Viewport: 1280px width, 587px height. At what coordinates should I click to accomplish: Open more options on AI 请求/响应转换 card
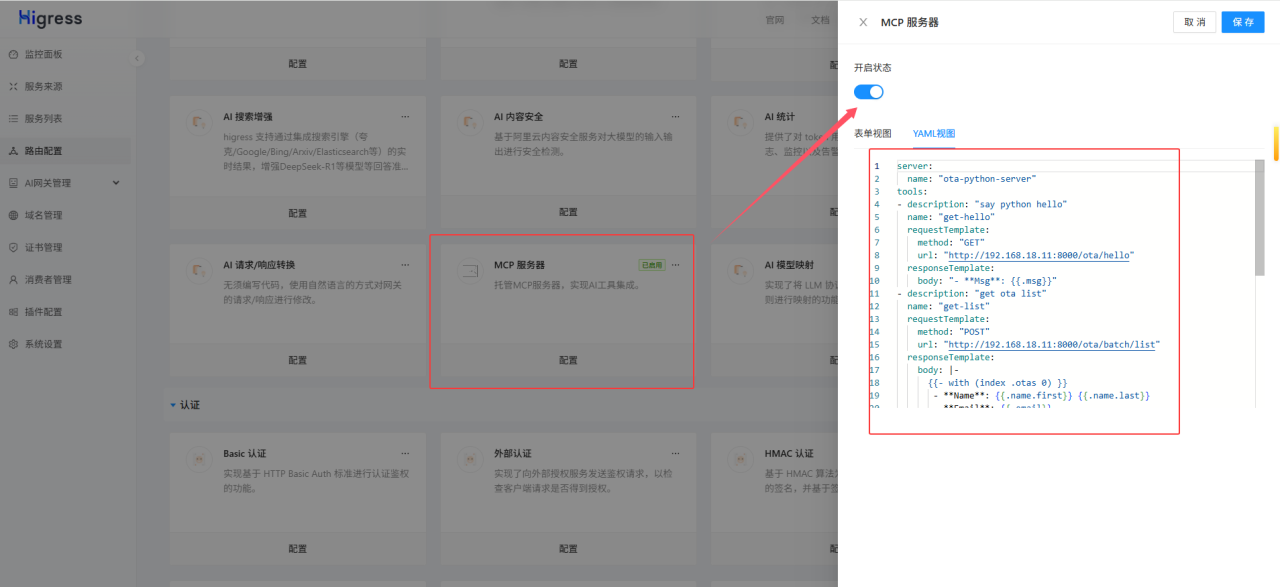[x=405, y=265]
